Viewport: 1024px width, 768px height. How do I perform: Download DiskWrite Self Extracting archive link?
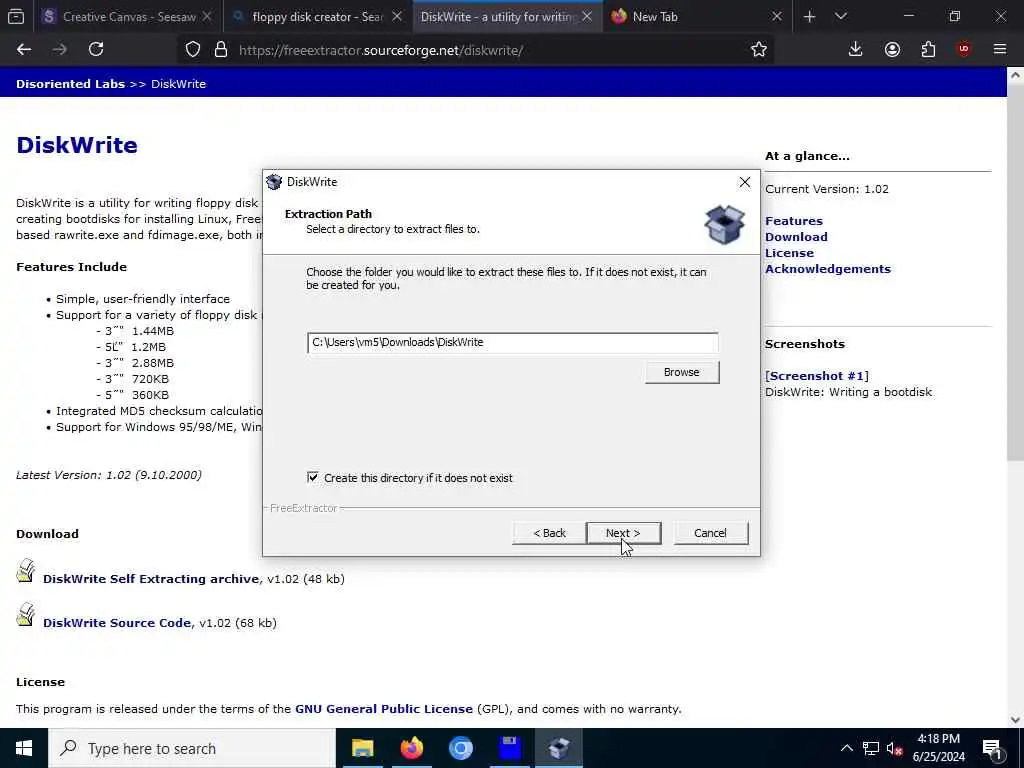click(x=151, y=579)
